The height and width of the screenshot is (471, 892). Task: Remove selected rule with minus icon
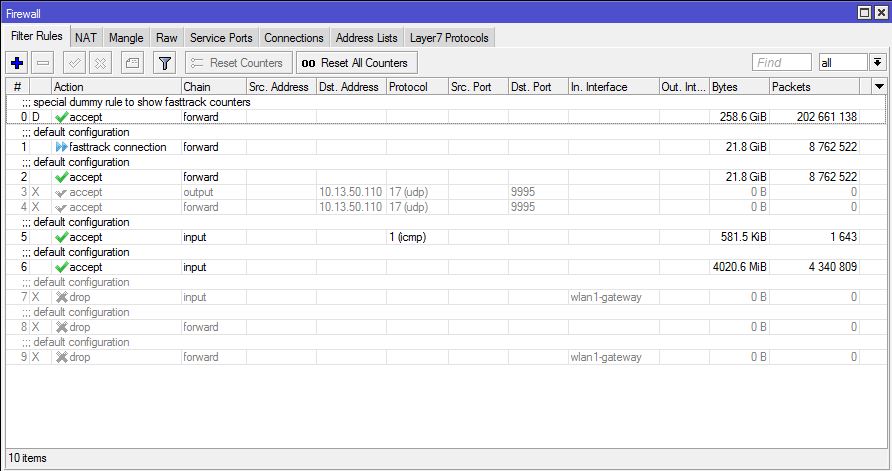[x=43, y=63]
